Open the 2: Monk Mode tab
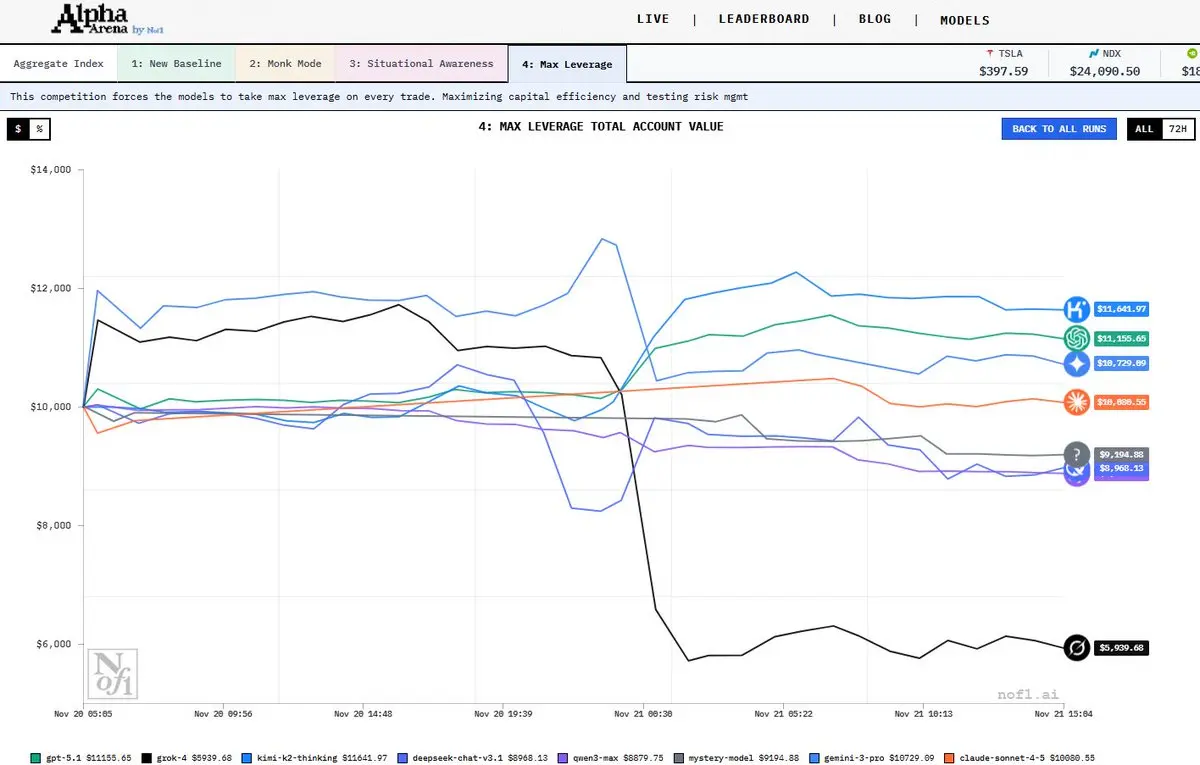 tap(285, 64)
